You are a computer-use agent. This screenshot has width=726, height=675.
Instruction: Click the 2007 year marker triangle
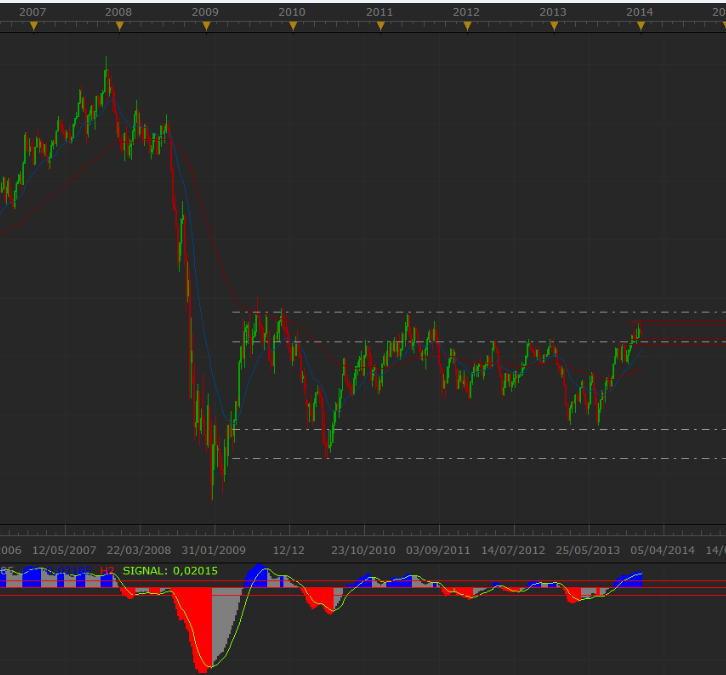[x=33, y=26]
